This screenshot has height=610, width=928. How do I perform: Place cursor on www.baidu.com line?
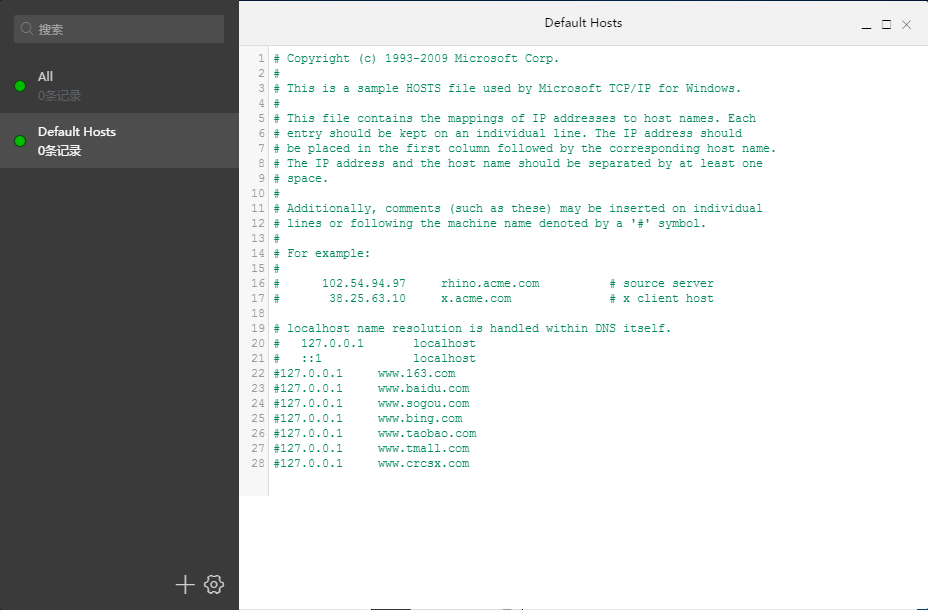tap(372, 389)
